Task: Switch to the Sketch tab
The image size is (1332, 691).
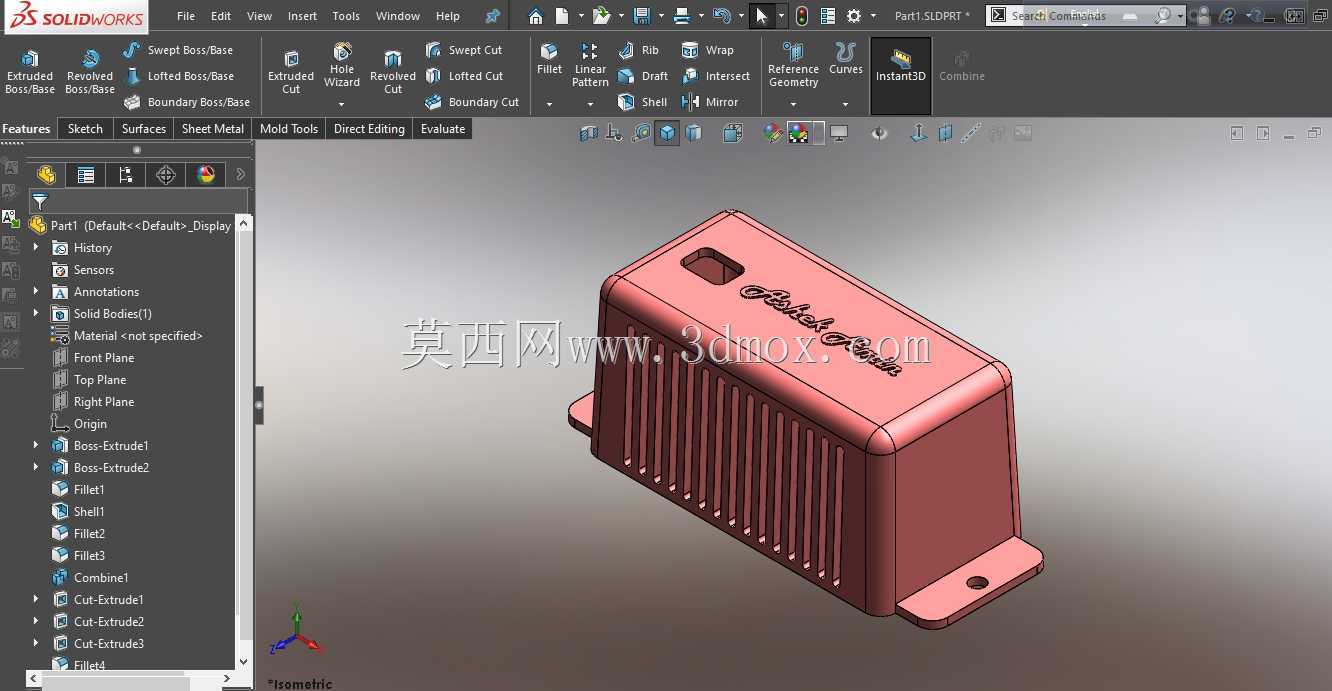Action: click(85, 129)
